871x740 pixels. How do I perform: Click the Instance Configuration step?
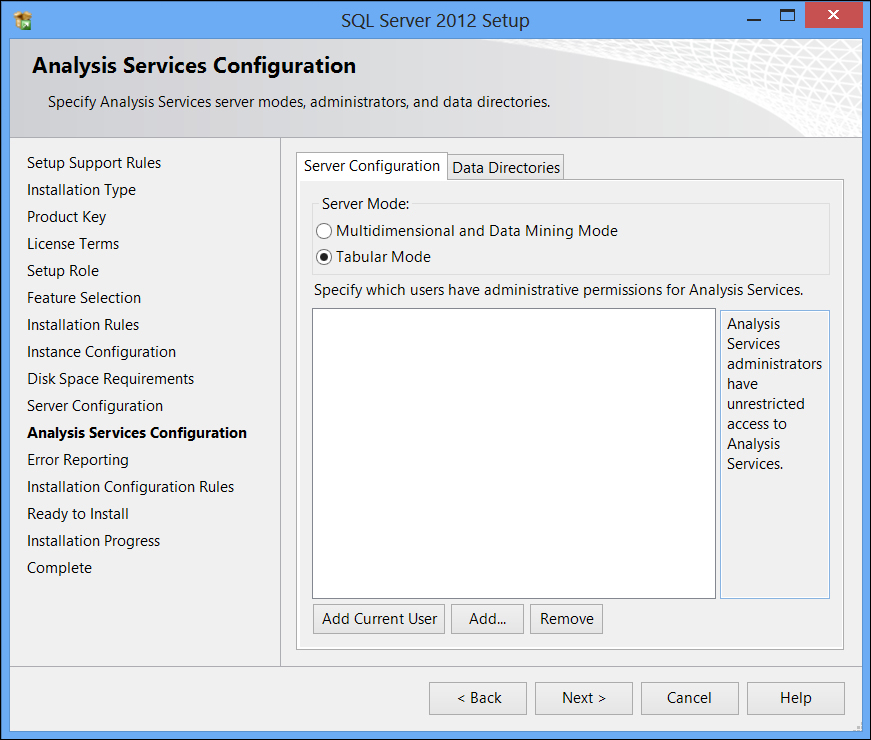[x=101, y=352]
